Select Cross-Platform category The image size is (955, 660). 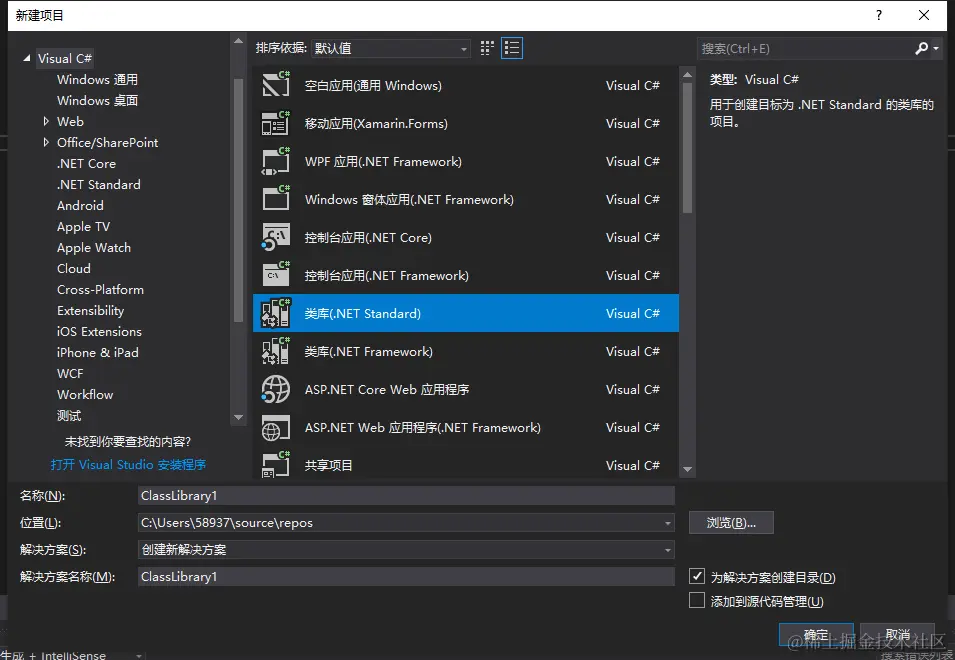100,289
